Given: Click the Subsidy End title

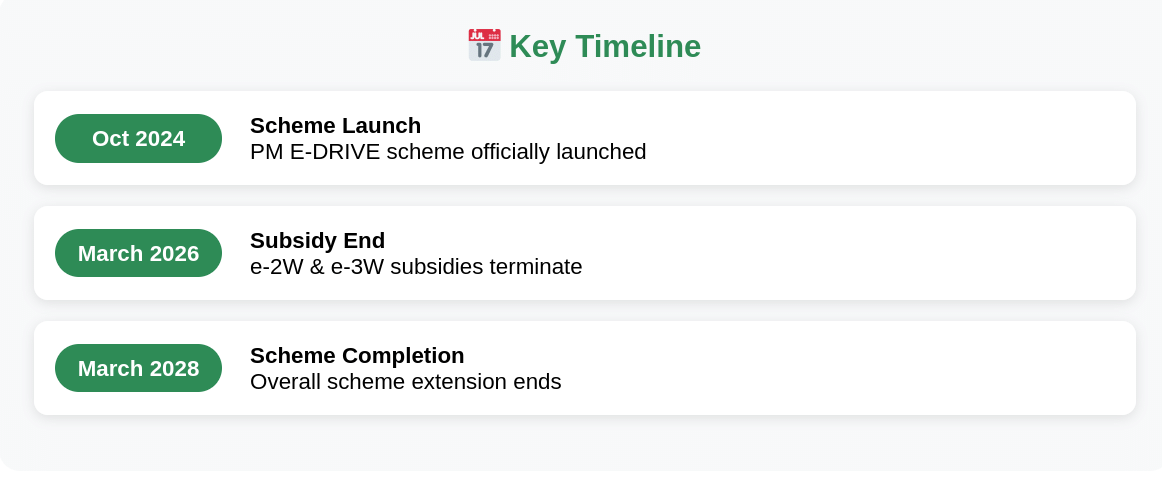Looking at the screenshot, I should tap(317, 240).
